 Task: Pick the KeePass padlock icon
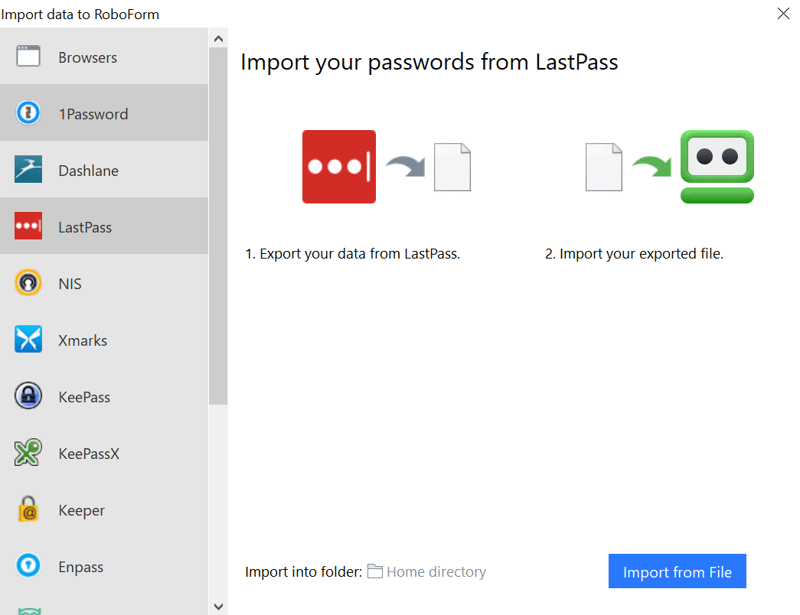pyautogui.click(x=28, y=396)
